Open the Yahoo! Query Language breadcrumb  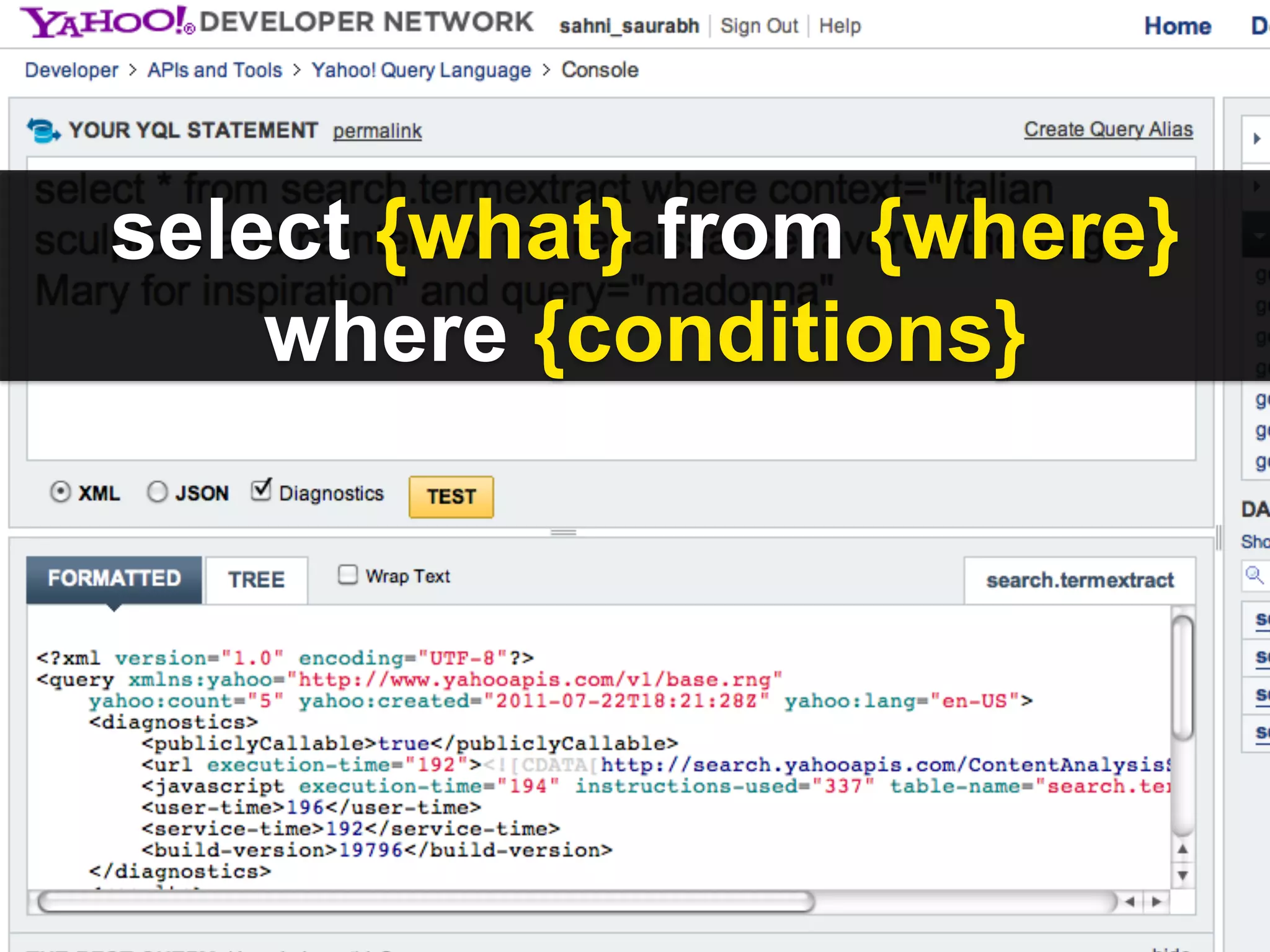click(421, 70)
